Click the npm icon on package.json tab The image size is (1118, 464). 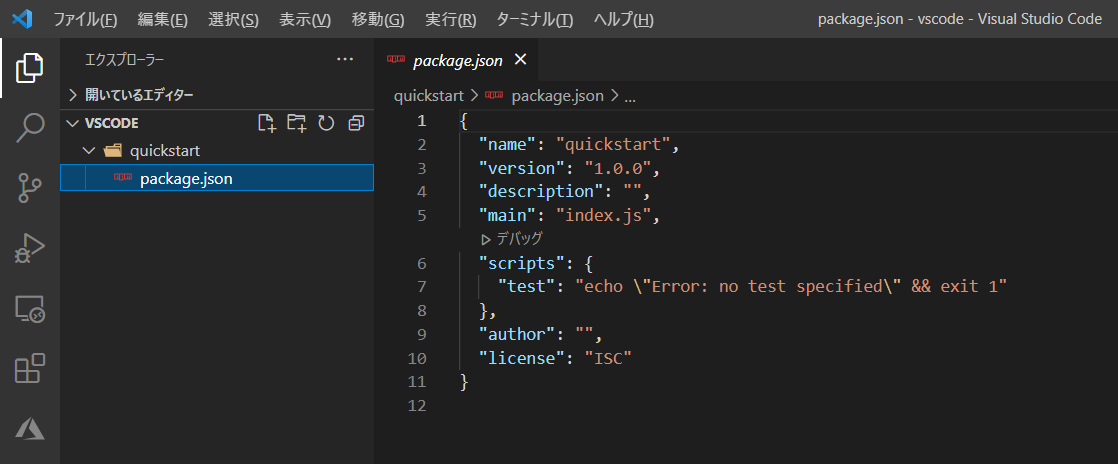pos(396,60)
